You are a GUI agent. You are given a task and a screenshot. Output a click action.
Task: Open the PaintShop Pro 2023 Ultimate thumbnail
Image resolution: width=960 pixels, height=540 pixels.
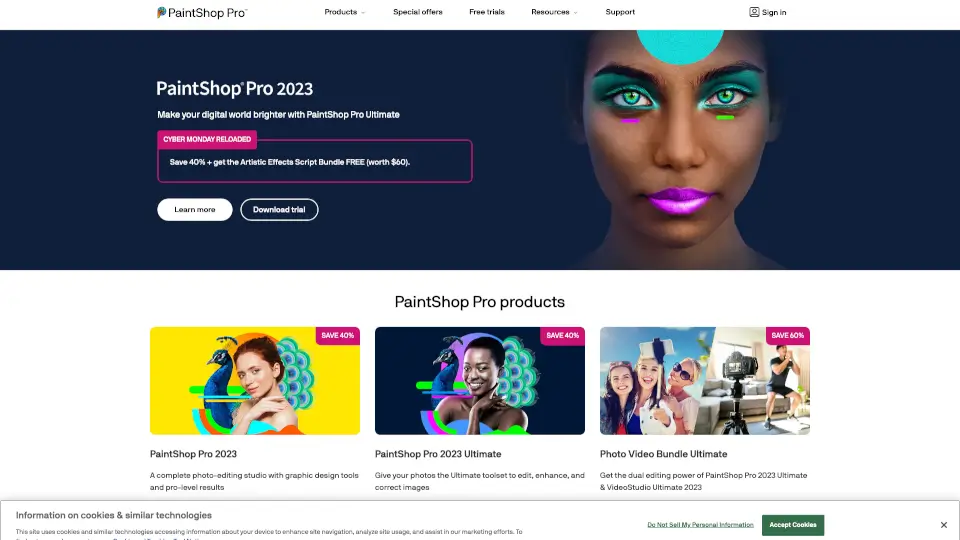(479, 381)
